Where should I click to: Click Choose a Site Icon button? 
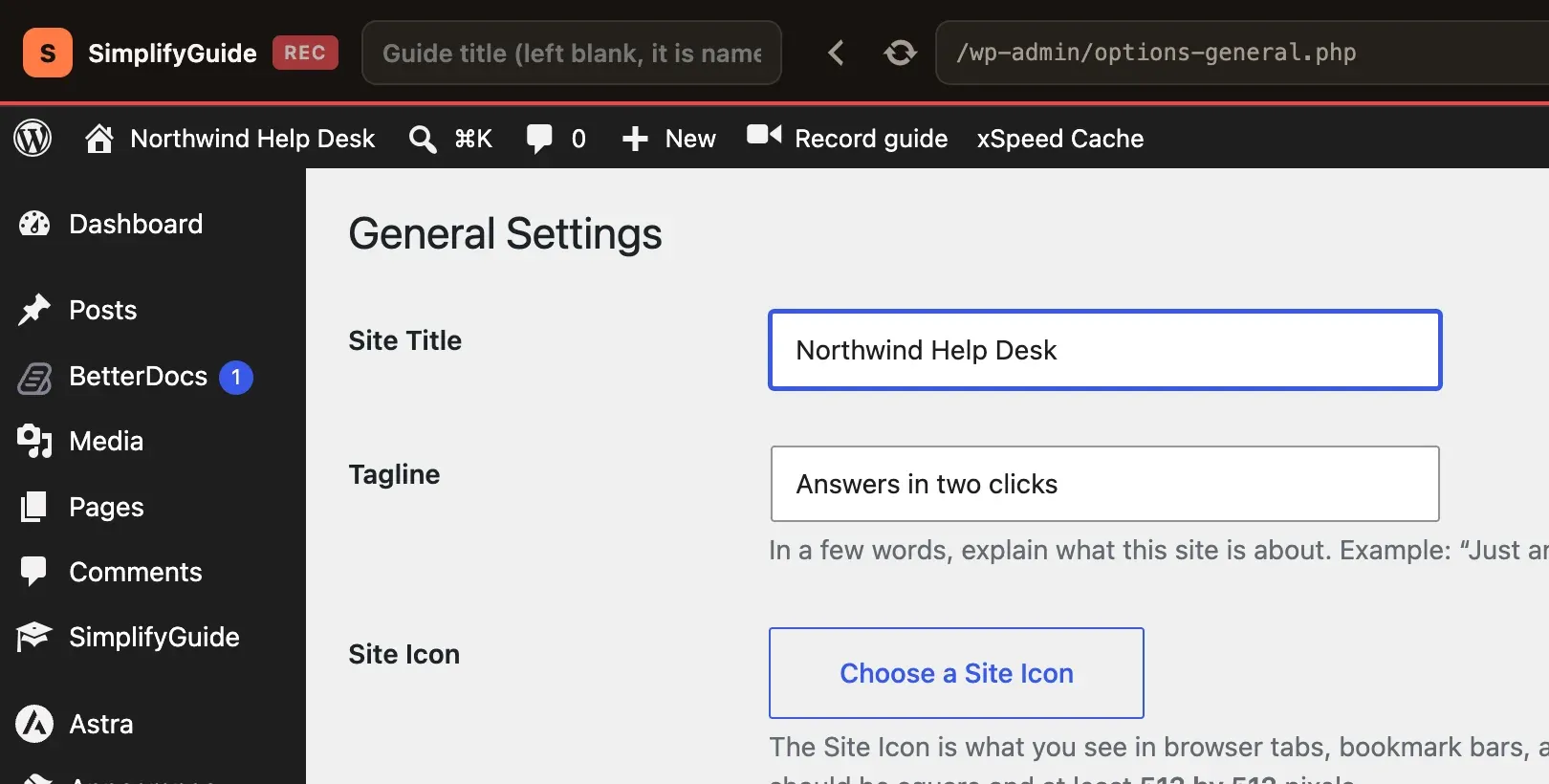956,673
